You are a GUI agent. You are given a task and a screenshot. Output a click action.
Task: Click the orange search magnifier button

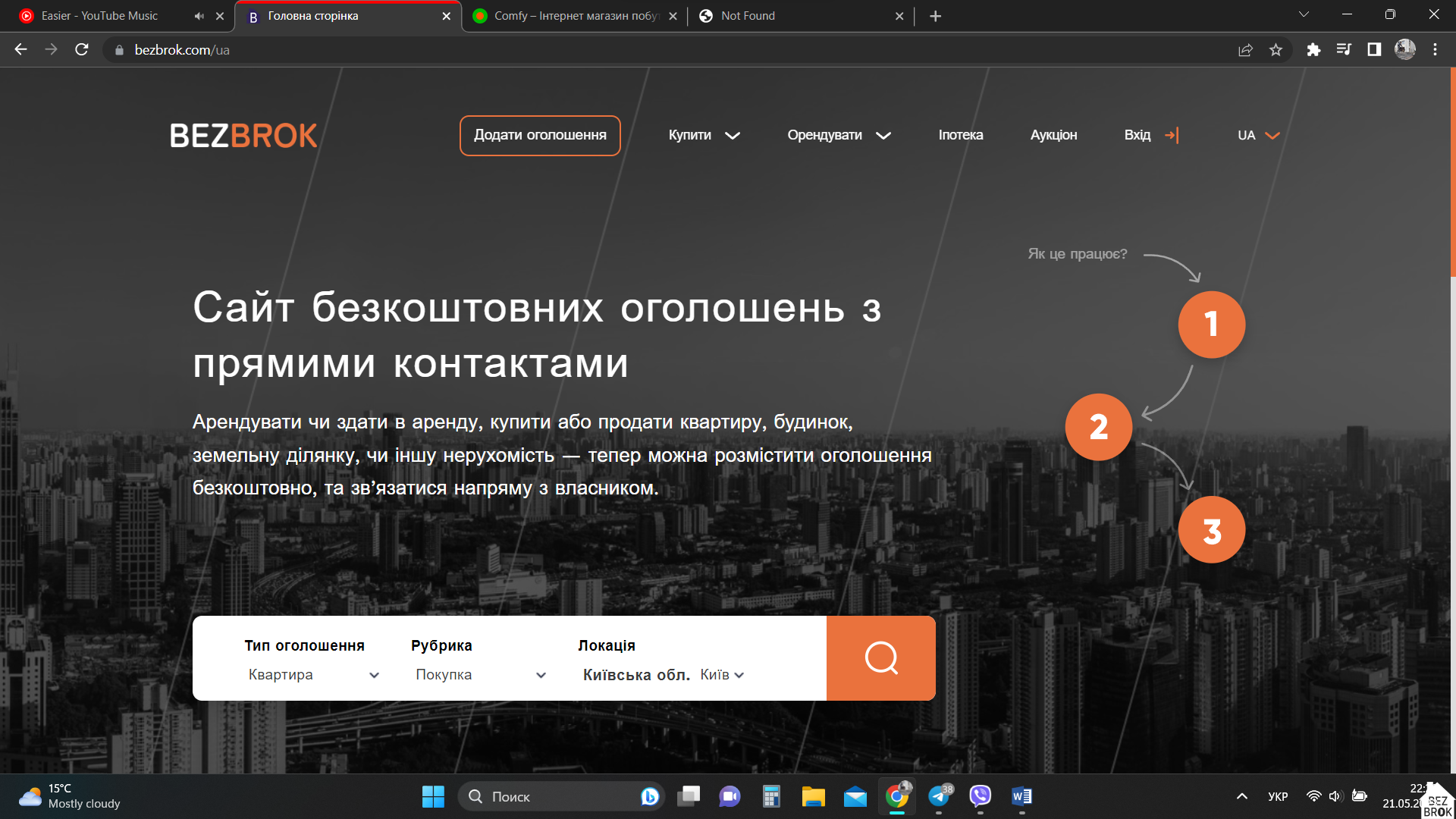click(881, 658)
